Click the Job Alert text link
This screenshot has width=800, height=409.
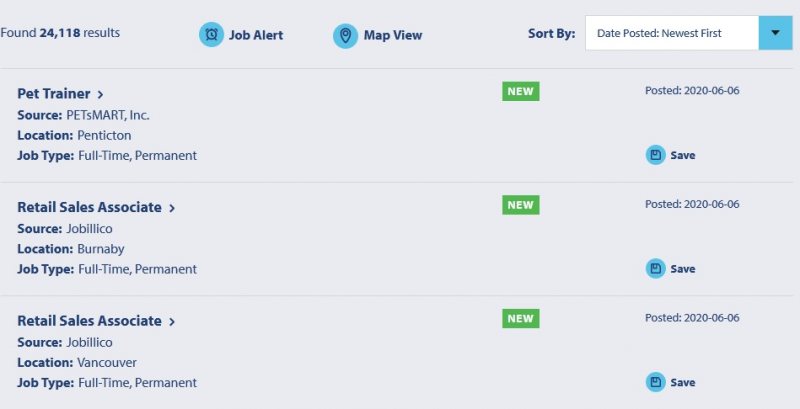[x=256, y=35]
